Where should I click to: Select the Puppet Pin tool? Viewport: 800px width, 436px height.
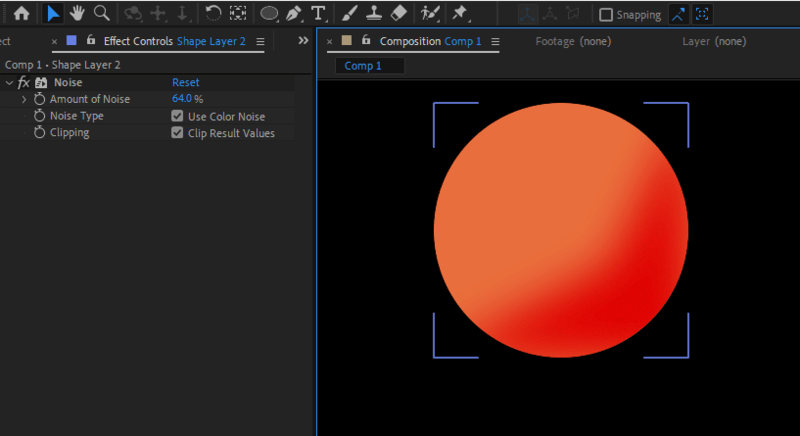tap(459, 14)
